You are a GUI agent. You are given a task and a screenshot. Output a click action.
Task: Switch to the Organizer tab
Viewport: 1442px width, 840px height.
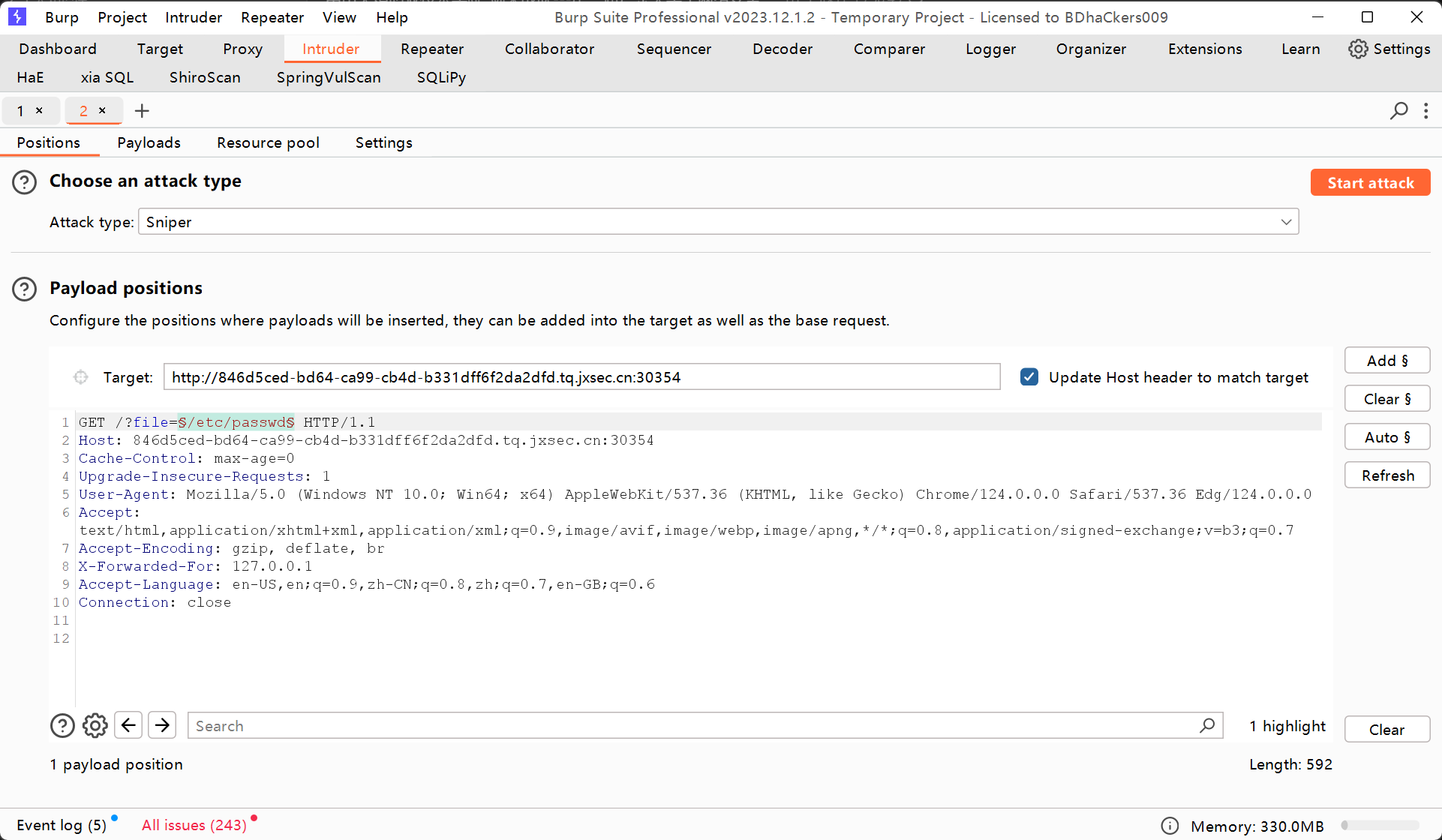(1091, 49)
